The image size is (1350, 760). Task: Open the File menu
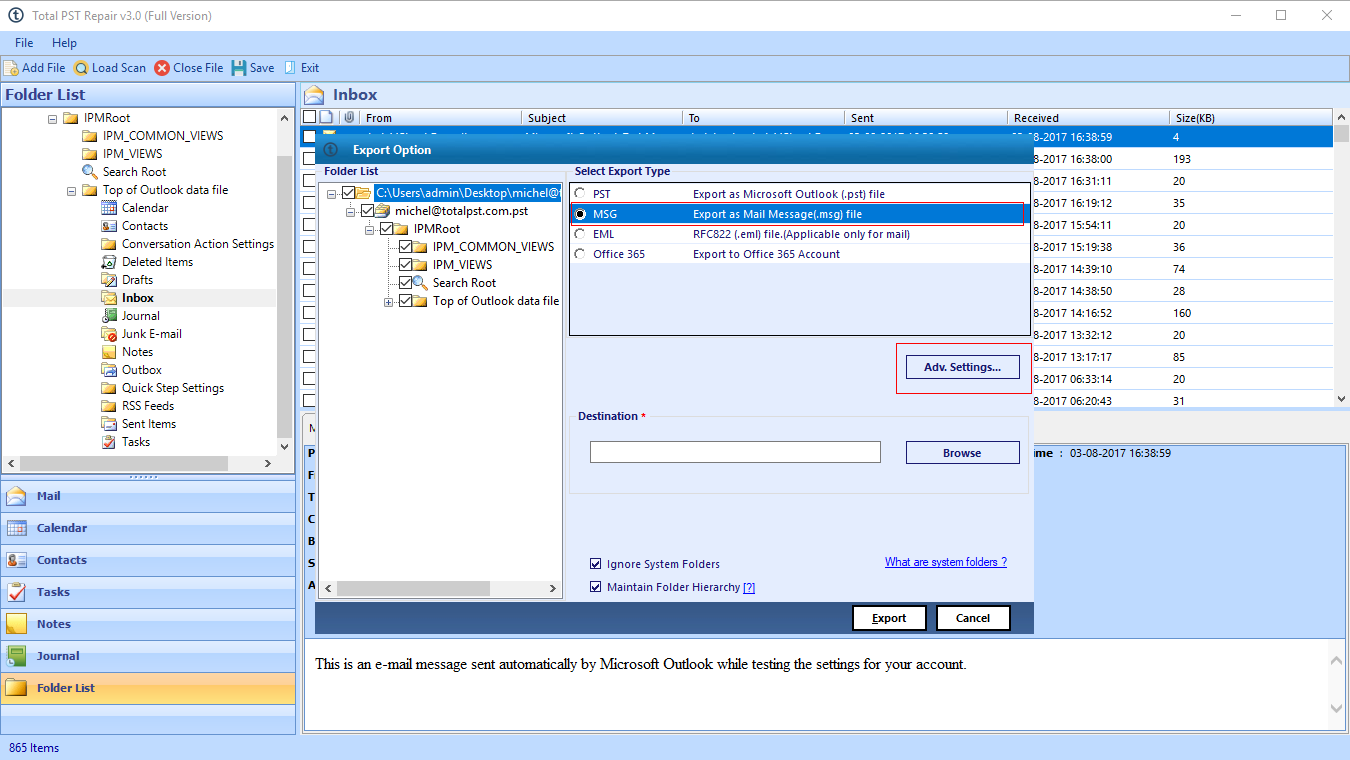[24, 43]
